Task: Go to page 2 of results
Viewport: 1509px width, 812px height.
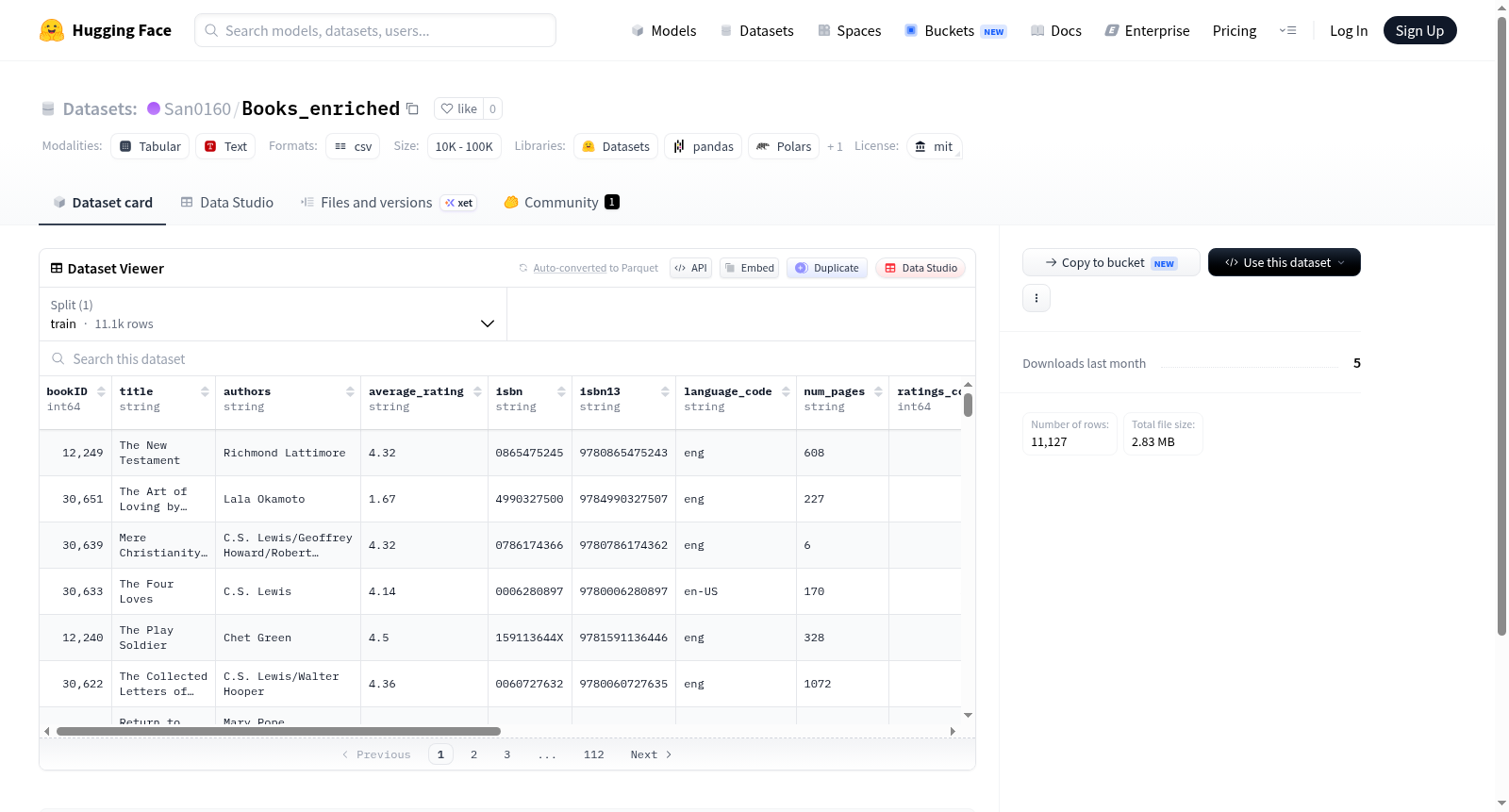Action: click(x=473, y=754)
